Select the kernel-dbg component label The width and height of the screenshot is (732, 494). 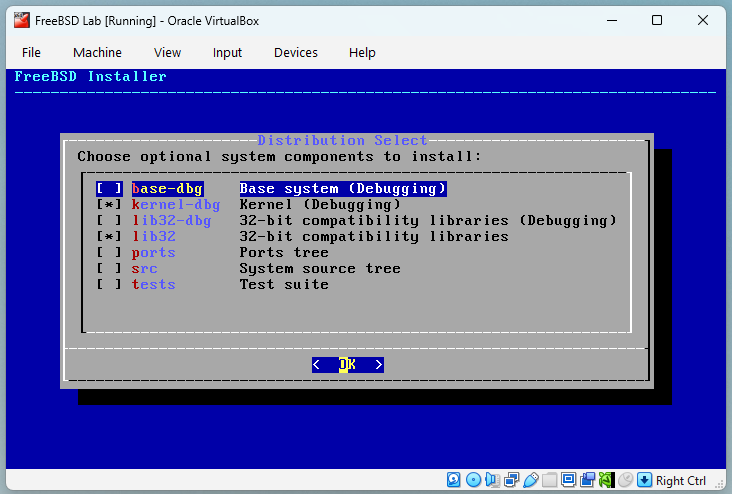176,205
